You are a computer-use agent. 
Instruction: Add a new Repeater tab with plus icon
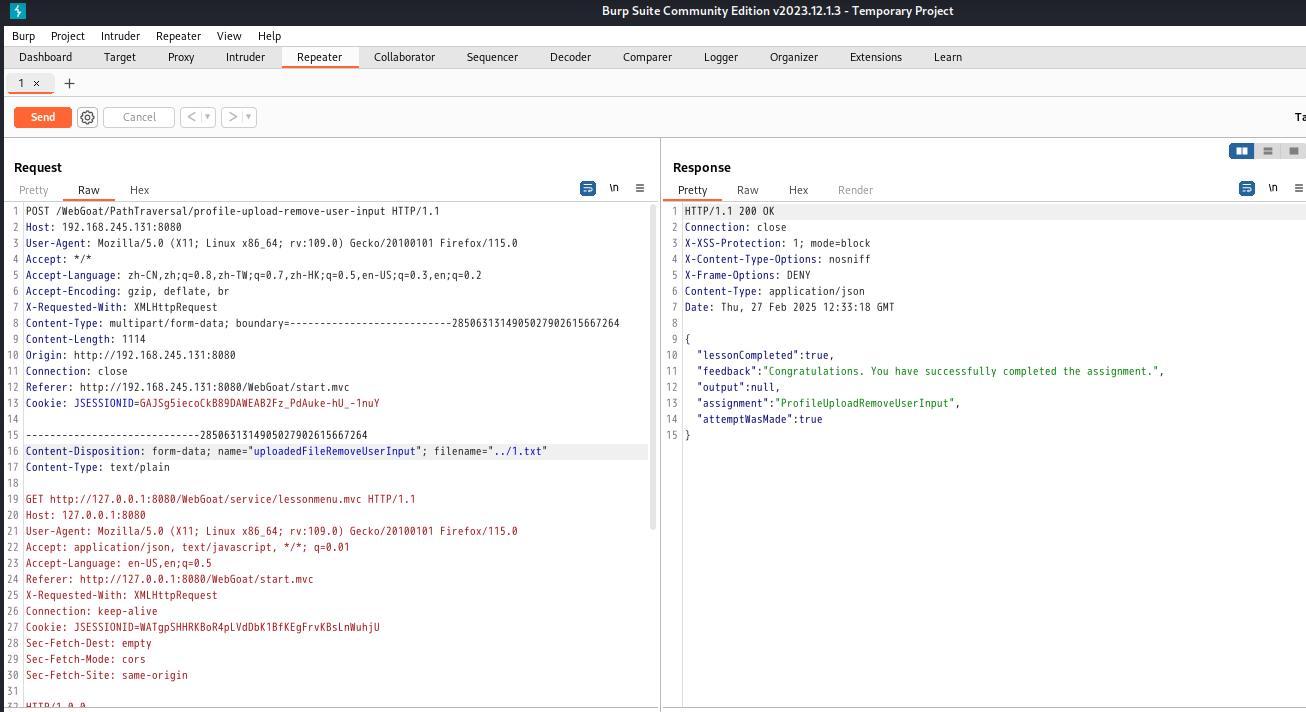click(69, 83)
